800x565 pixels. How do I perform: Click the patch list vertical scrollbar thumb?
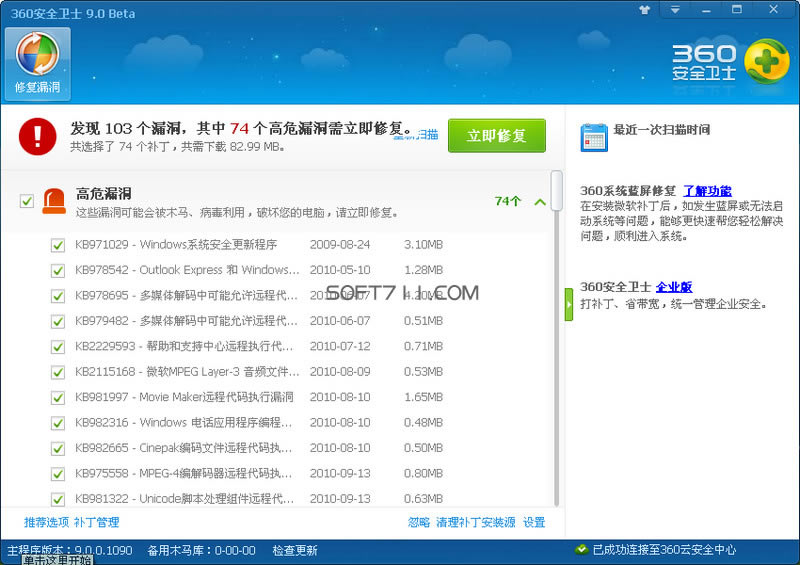(557, 191)
